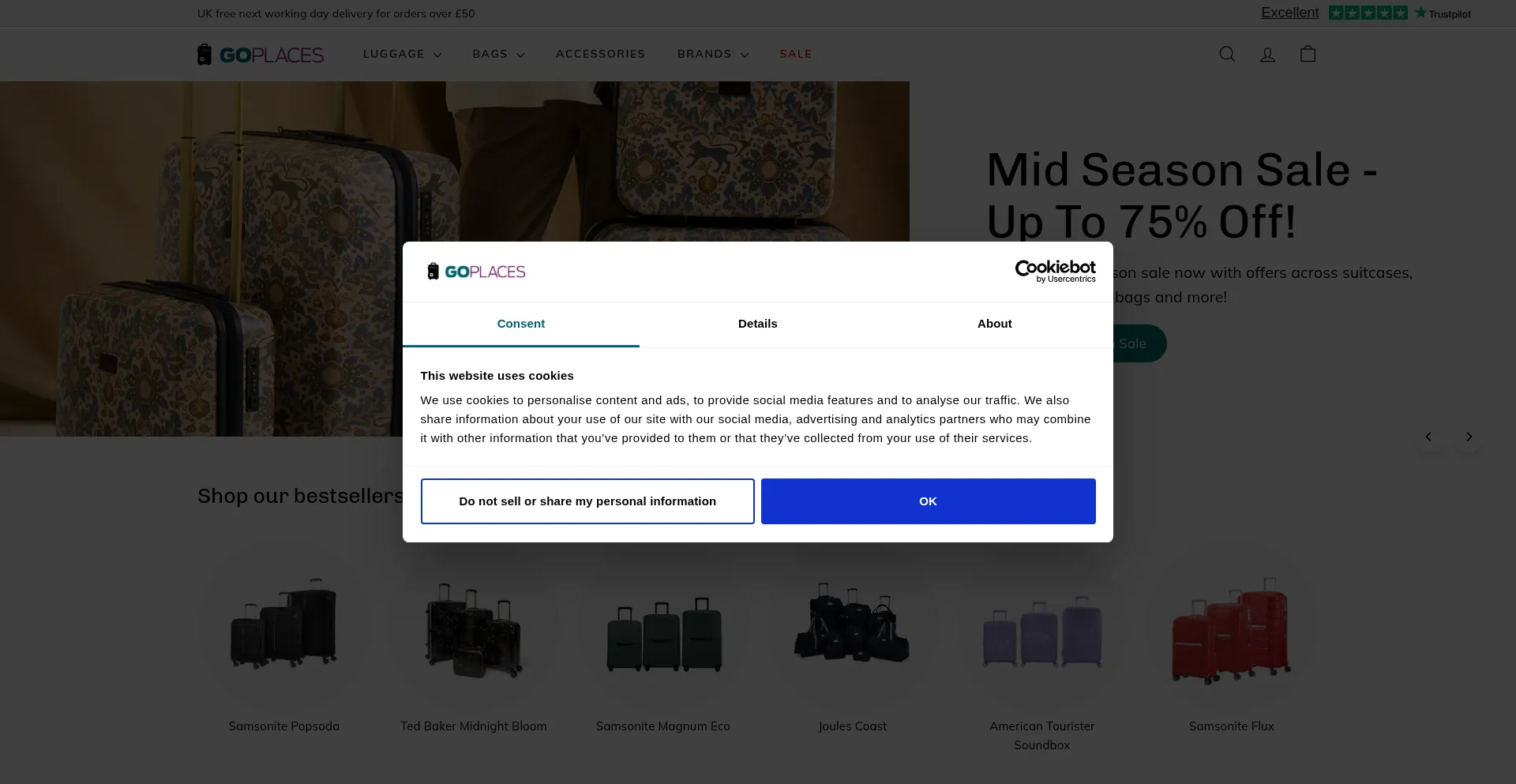Open the Accessories menu item
This screenshot has width=1516, height=784.
[600, 54]
